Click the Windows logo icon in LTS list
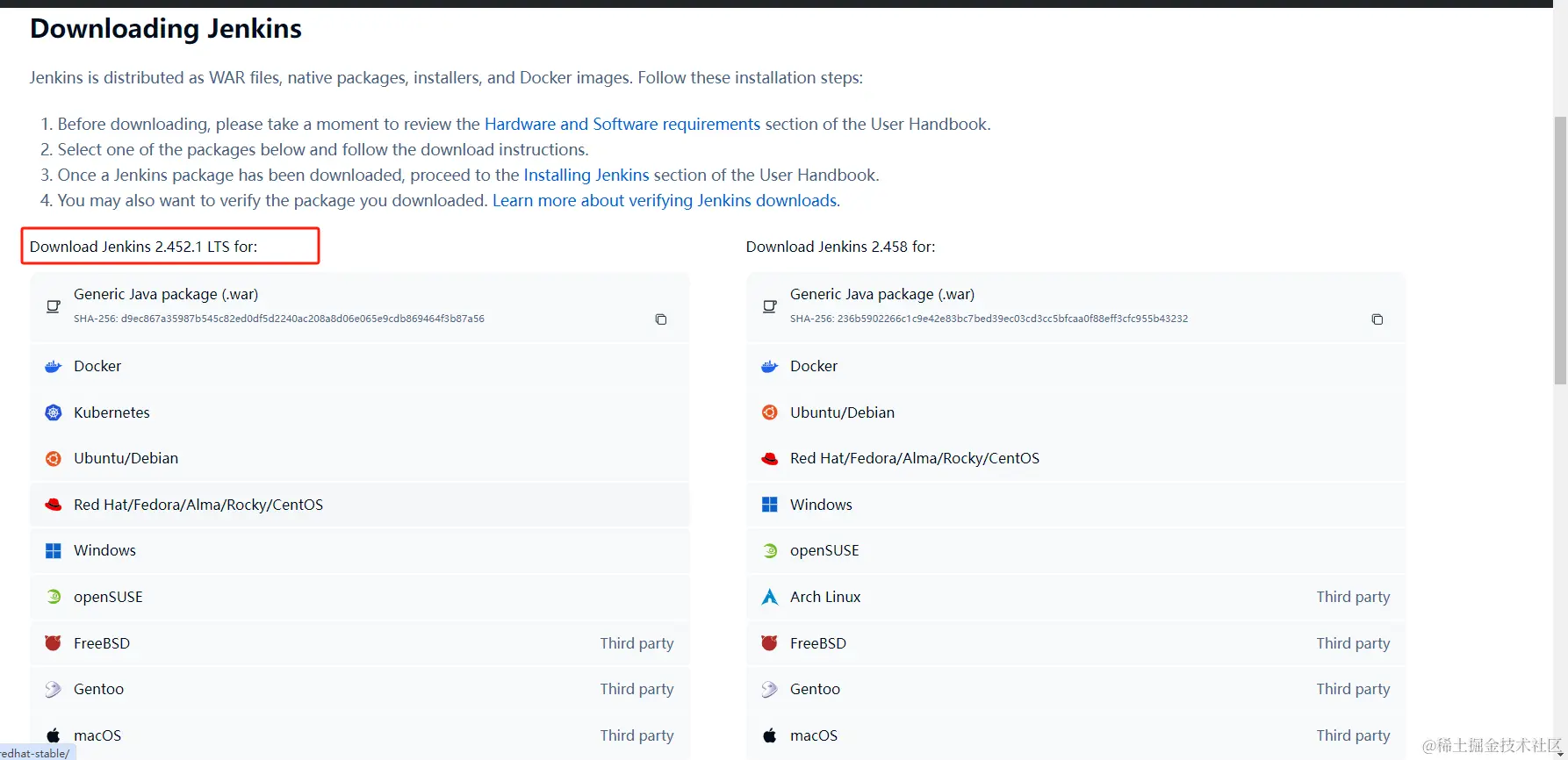1568x760 pixels. pyautogui.click(x=54, y=551)
